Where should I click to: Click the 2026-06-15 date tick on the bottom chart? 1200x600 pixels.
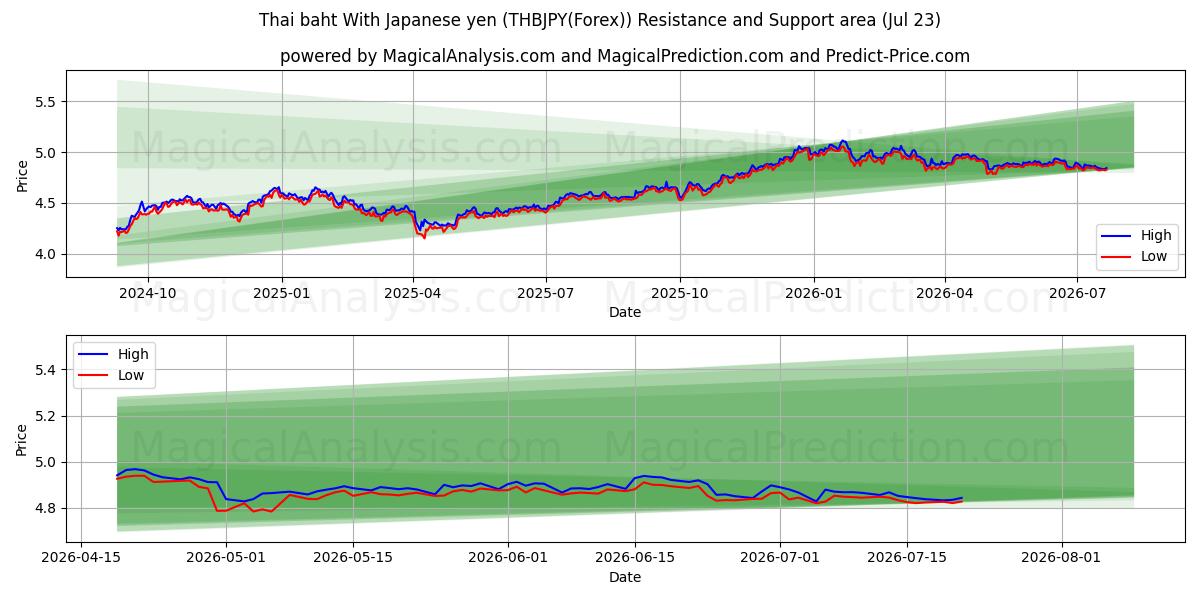coord(635,558)
